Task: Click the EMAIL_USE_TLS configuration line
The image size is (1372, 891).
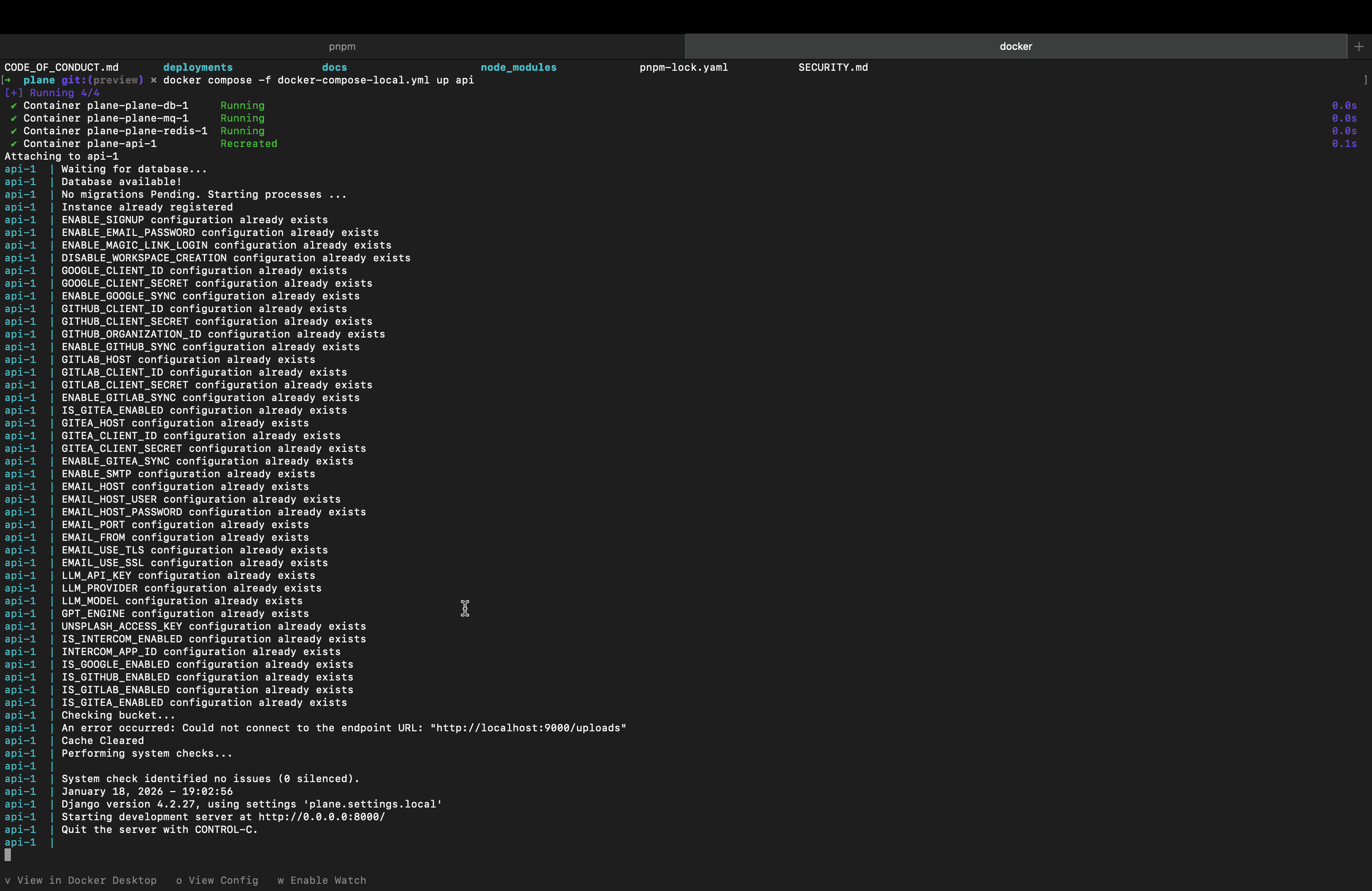Action: 194,550
